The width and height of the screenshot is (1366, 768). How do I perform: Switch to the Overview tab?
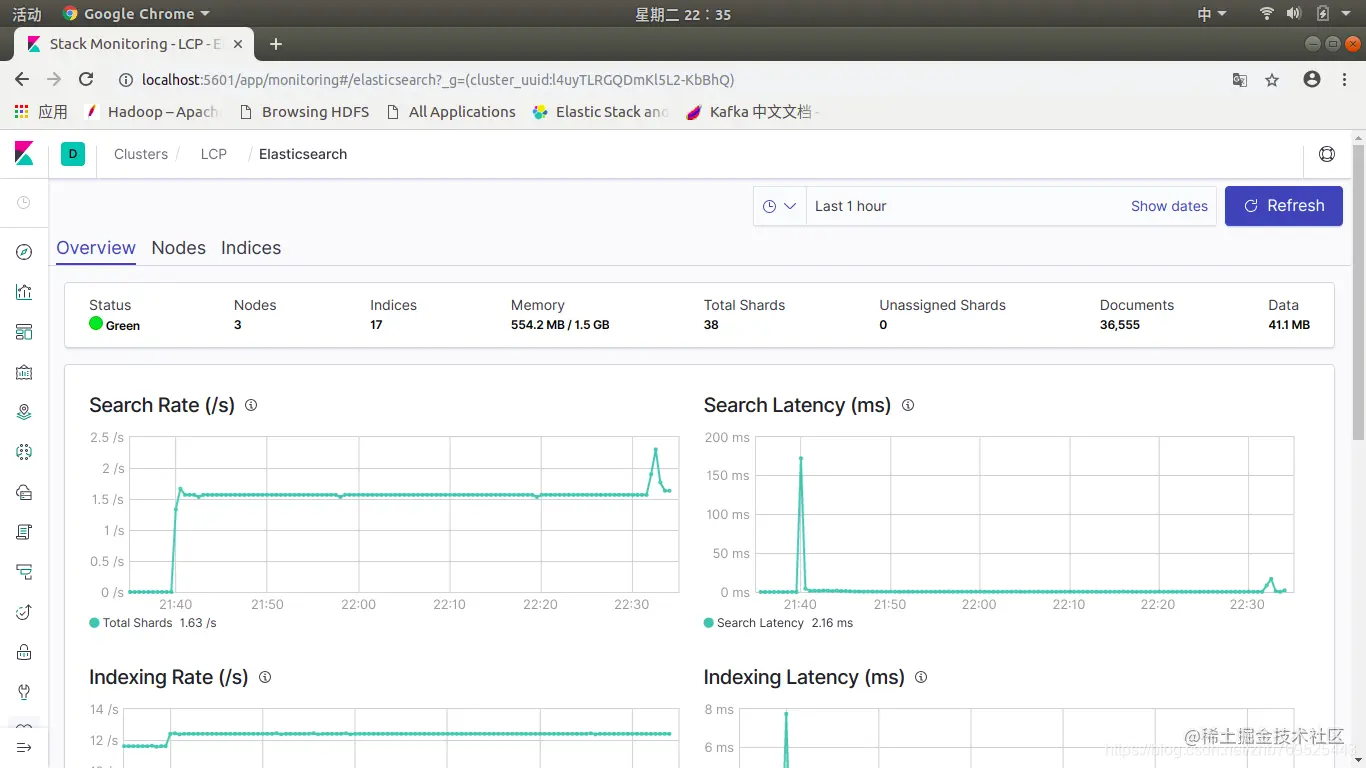pos(96,248)
